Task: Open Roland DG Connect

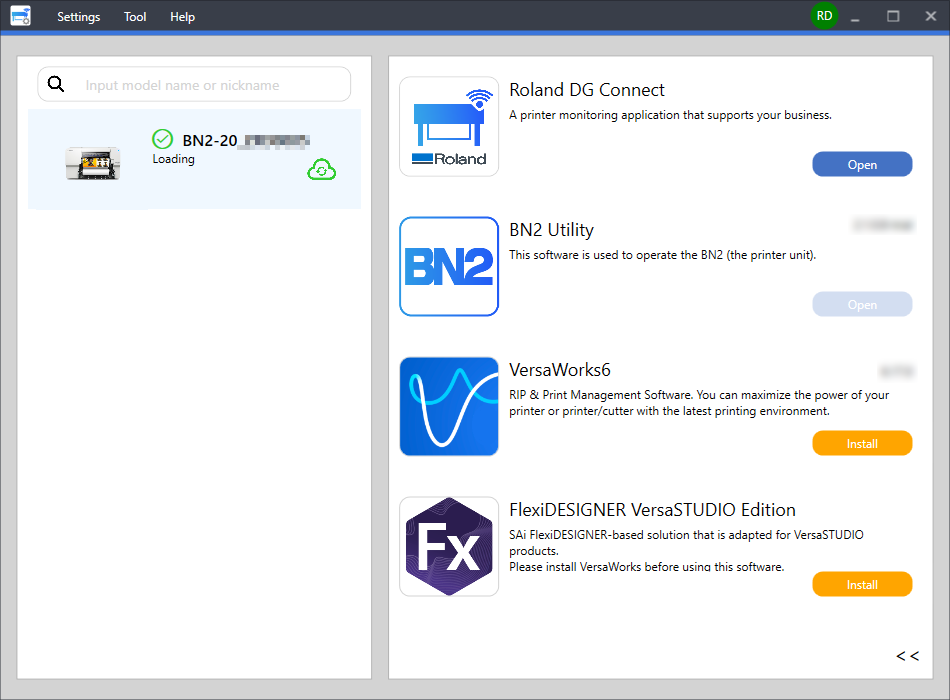Action: click(862, 164)
